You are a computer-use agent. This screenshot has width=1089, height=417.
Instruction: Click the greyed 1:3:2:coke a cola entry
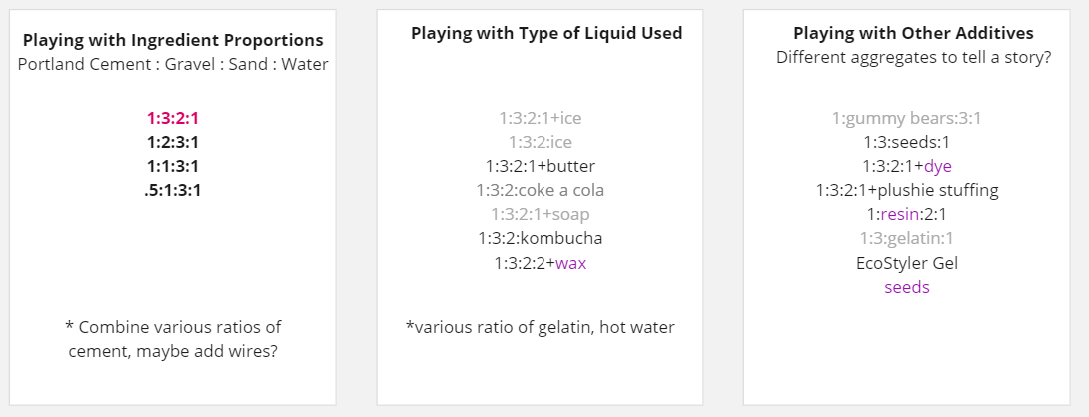point(540,190)
